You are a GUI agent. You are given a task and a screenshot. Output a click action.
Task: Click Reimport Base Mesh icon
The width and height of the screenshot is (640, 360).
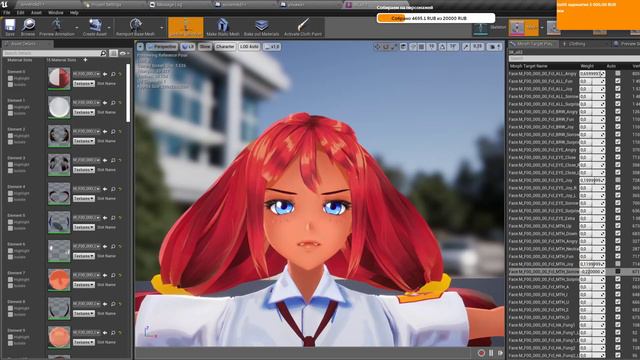(135, 25)
